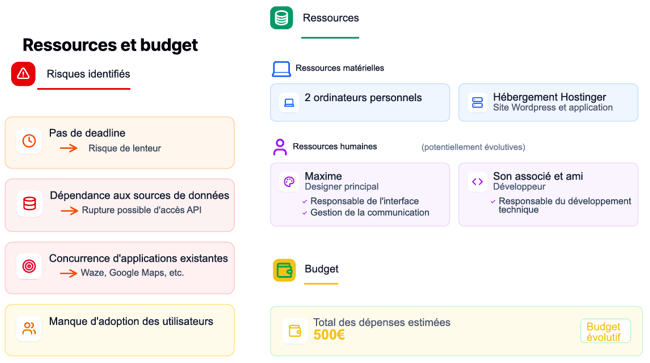Click the green database Ressources icon
The image size is (650, 363).
[281, 18]
